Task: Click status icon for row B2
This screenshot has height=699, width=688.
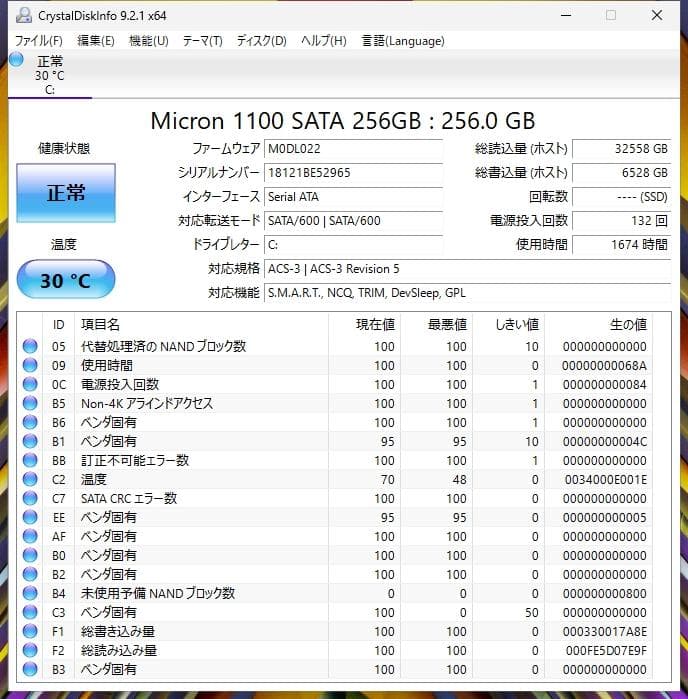Action: (30, 574)
